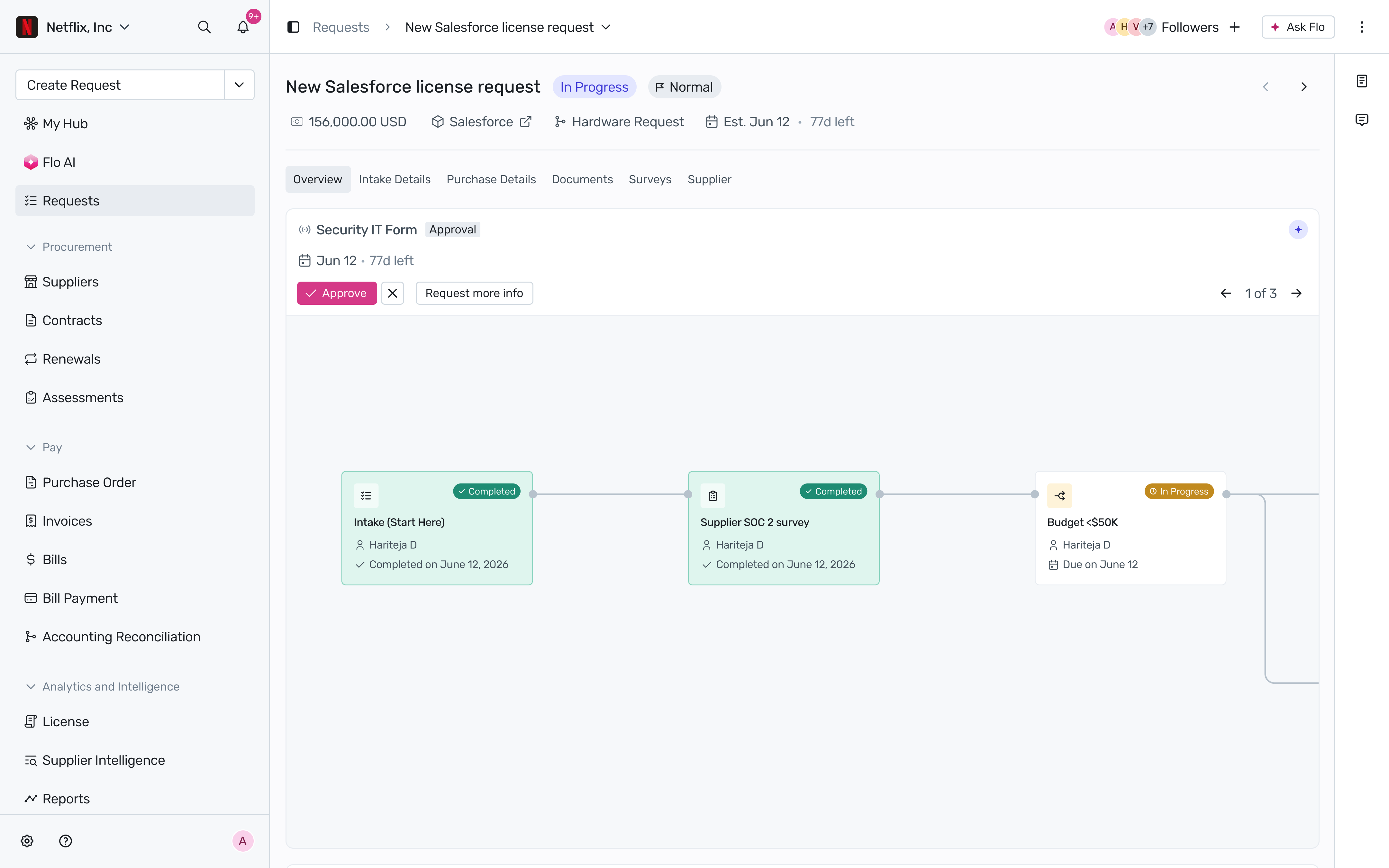The width and height of the screenshot is (1389, 868).
Task: Open Reports in sidebar
Action: 135,799
